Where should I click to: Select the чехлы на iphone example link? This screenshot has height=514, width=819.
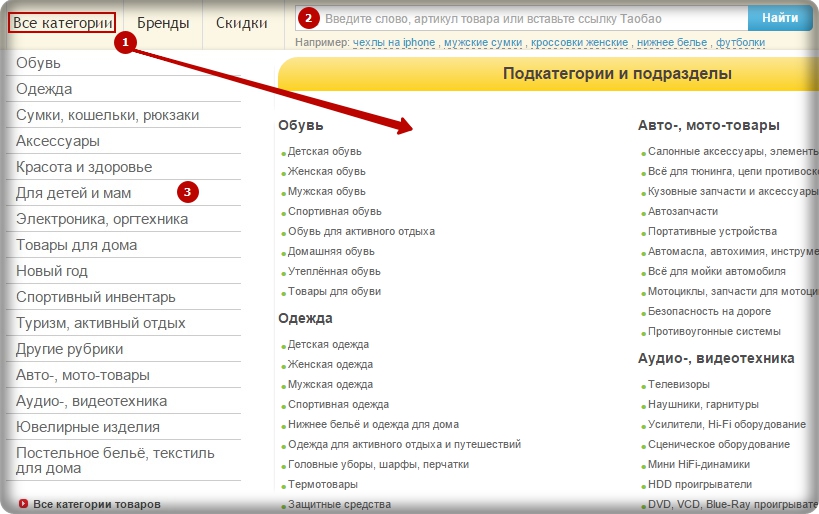(x=394, y=42)
